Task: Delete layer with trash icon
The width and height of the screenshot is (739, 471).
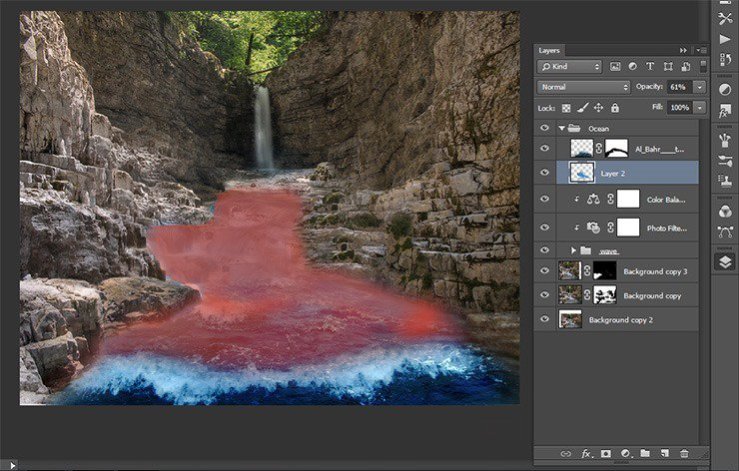Action: tap(684, 453)
